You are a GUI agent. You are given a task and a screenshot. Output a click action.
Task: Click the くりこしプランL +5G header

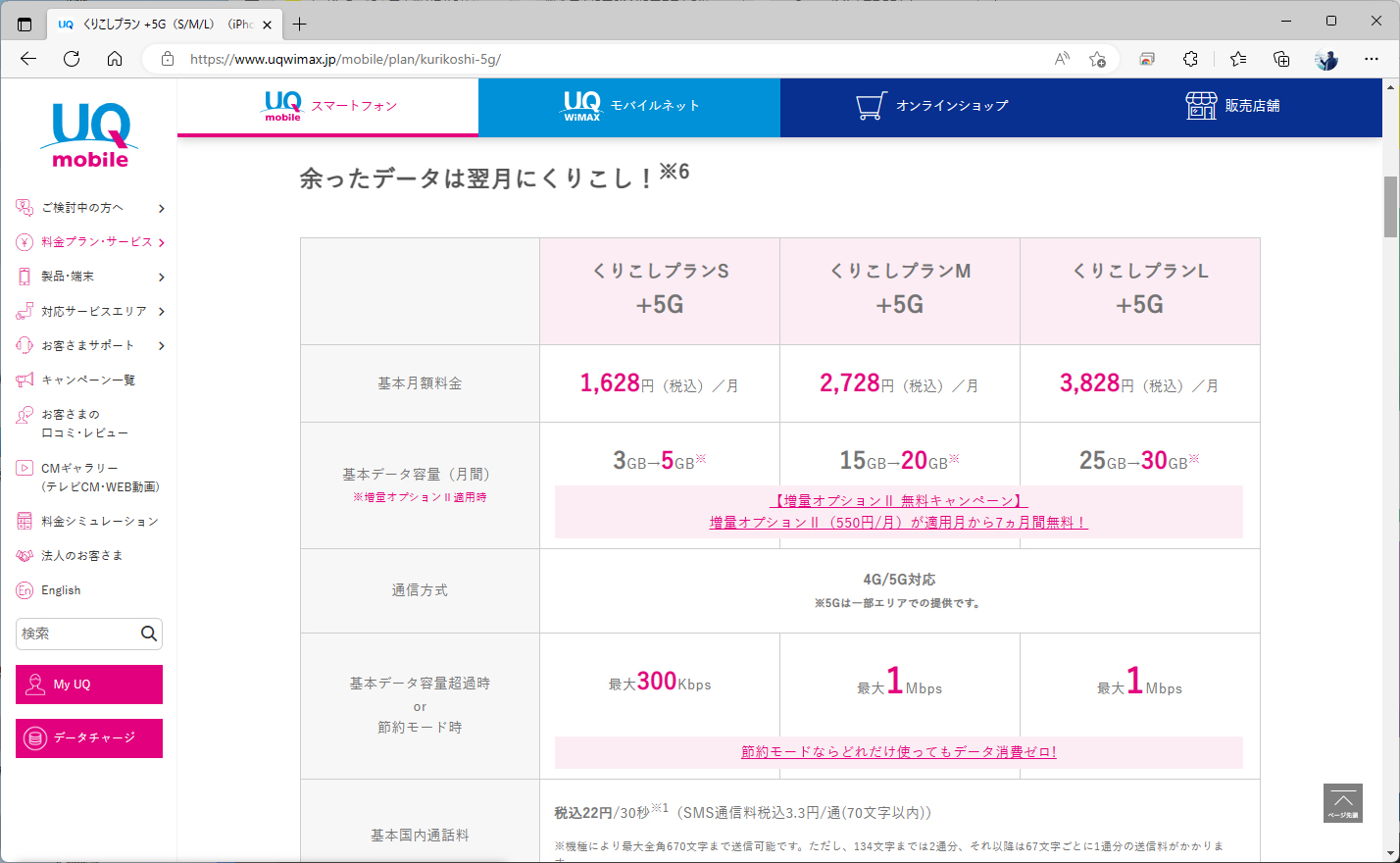tap(1140, 291)
